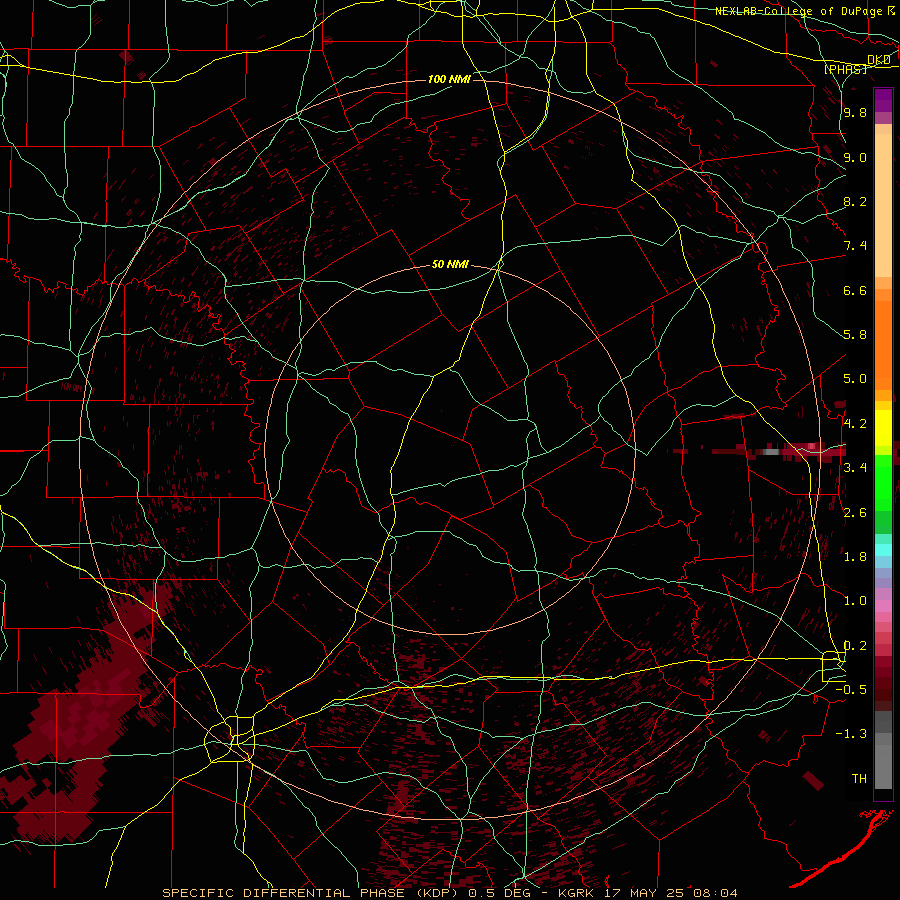Click the deep orange color bar segment
Image resolution: width=900 pixels, height=900 pixels.
point(883,346)
